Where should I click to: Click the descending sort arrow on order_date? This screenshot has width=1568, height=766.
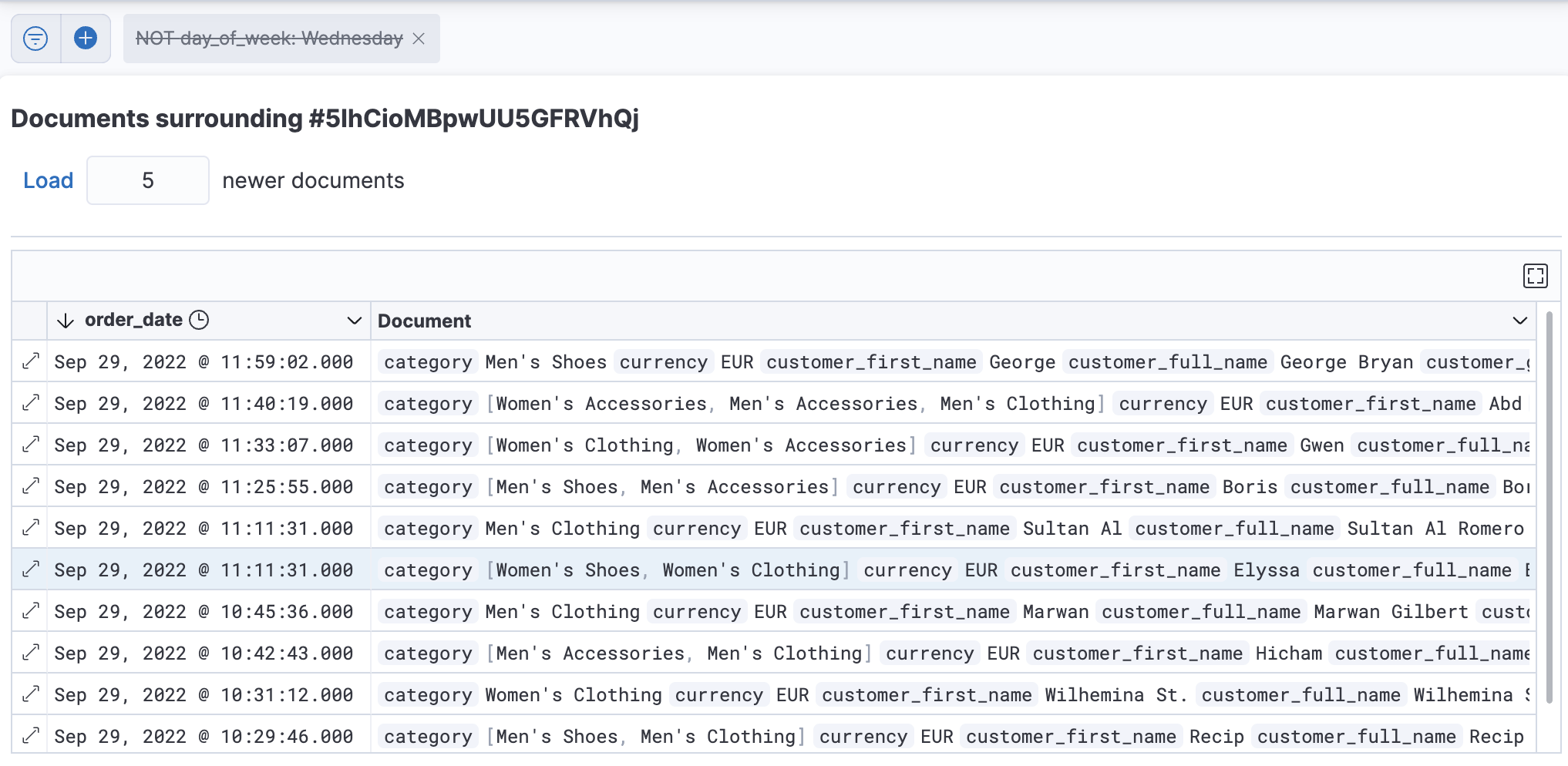coord(65,320)
